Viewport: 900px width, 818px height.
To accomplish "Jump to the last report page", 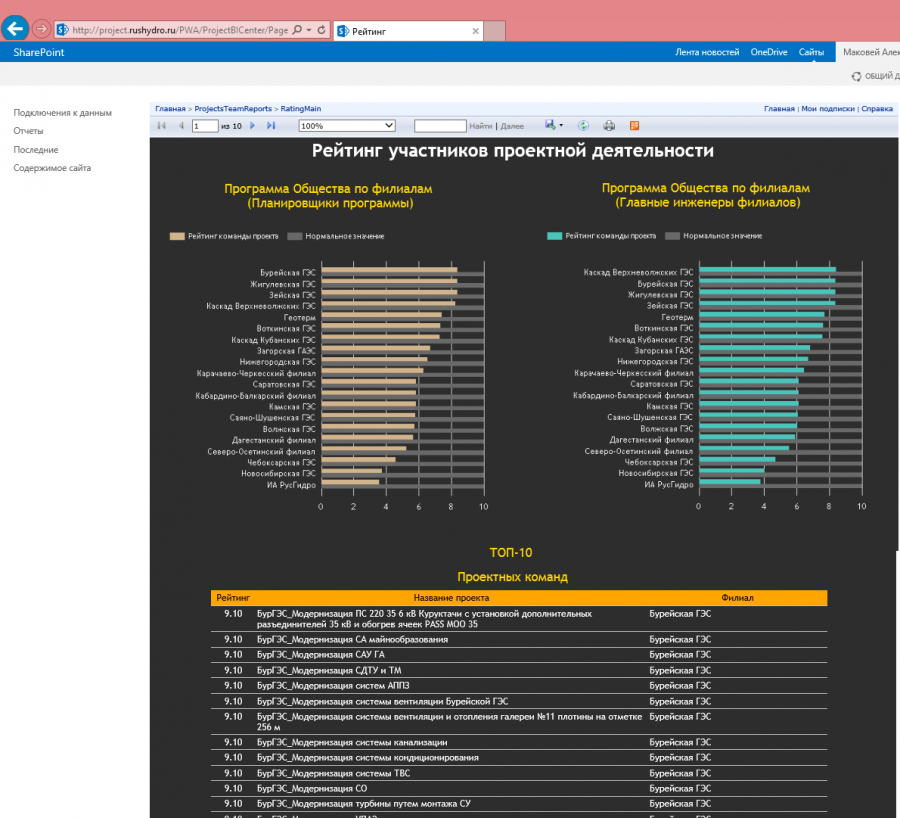I will click(x=271, y=125).
